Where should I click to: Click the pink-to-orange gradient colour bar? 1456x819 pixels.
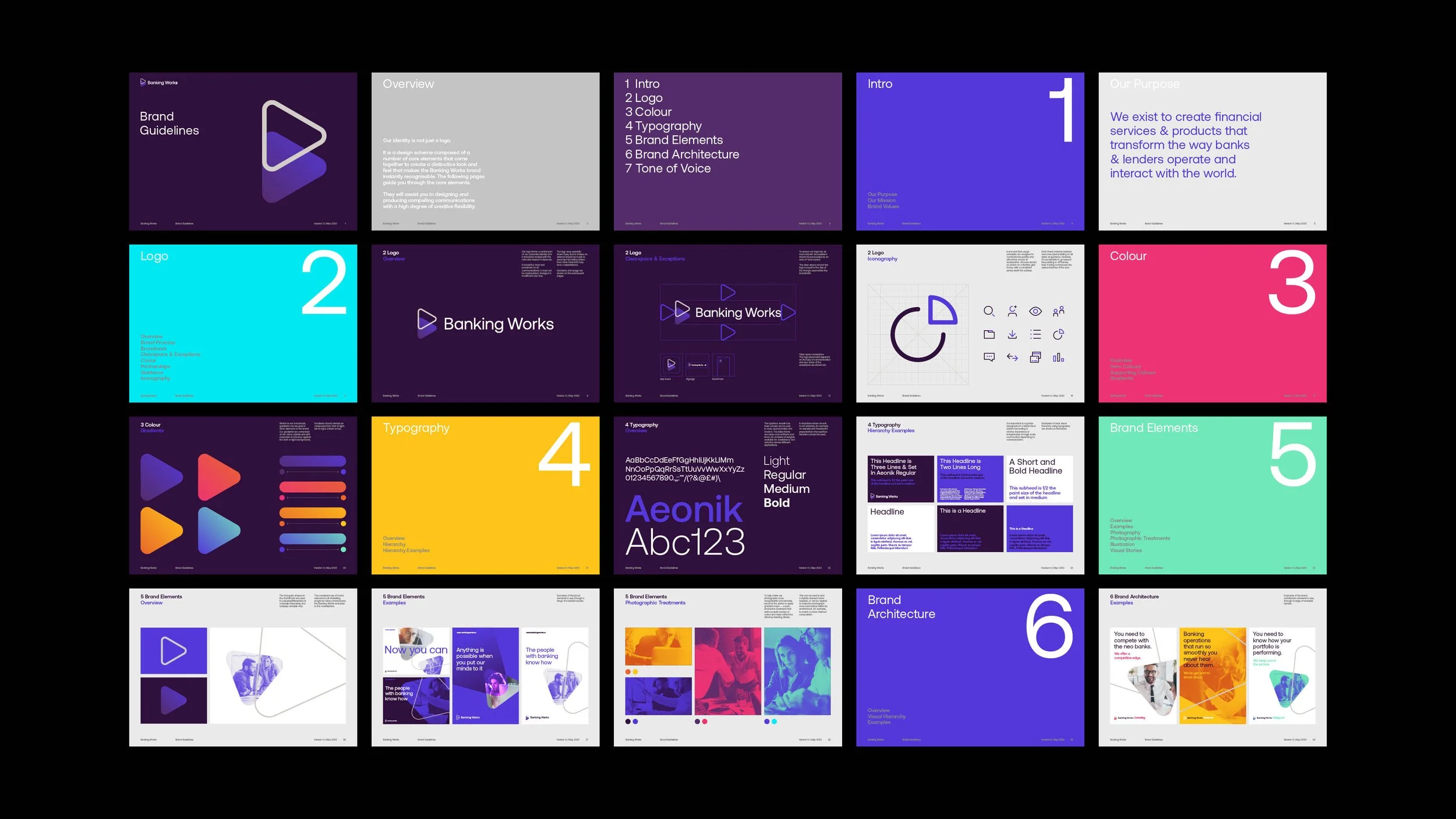coord(313,487)
